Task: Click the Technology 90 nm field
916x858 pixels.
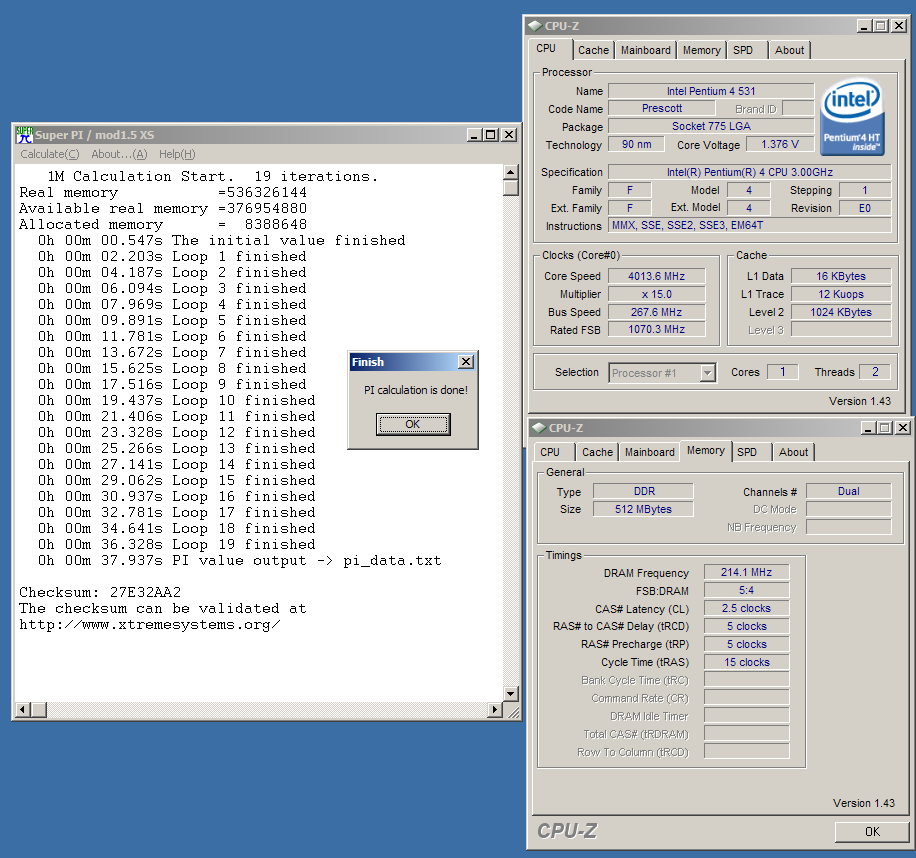Action: pos(637,144)
